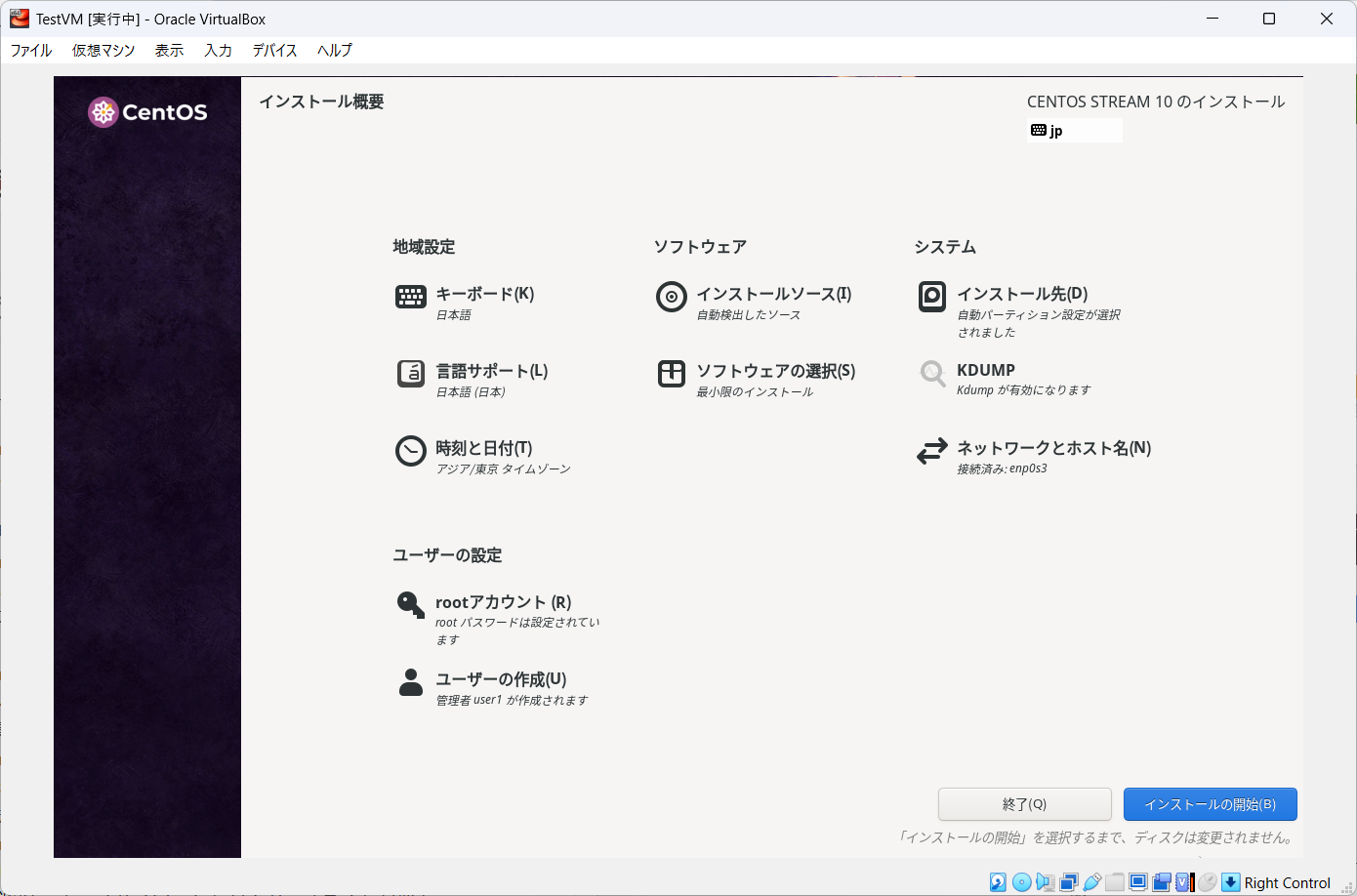Image resolution: width=1357 pixels, height=896 pixels.
Task: Open the ファイル menu
Action: (31, 50)
